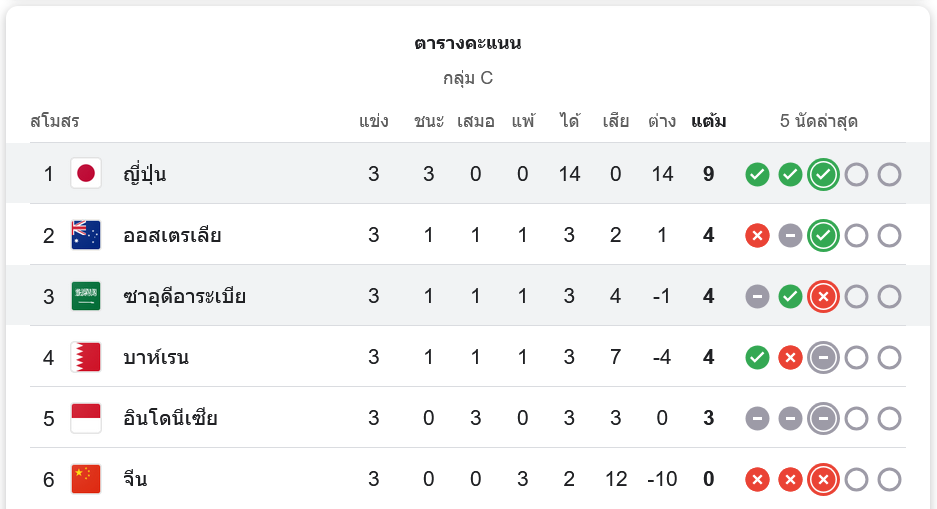Click Indonesia's first gray draw icon
937x509 pixels.
pyautogui.click(x=757, y=418)
